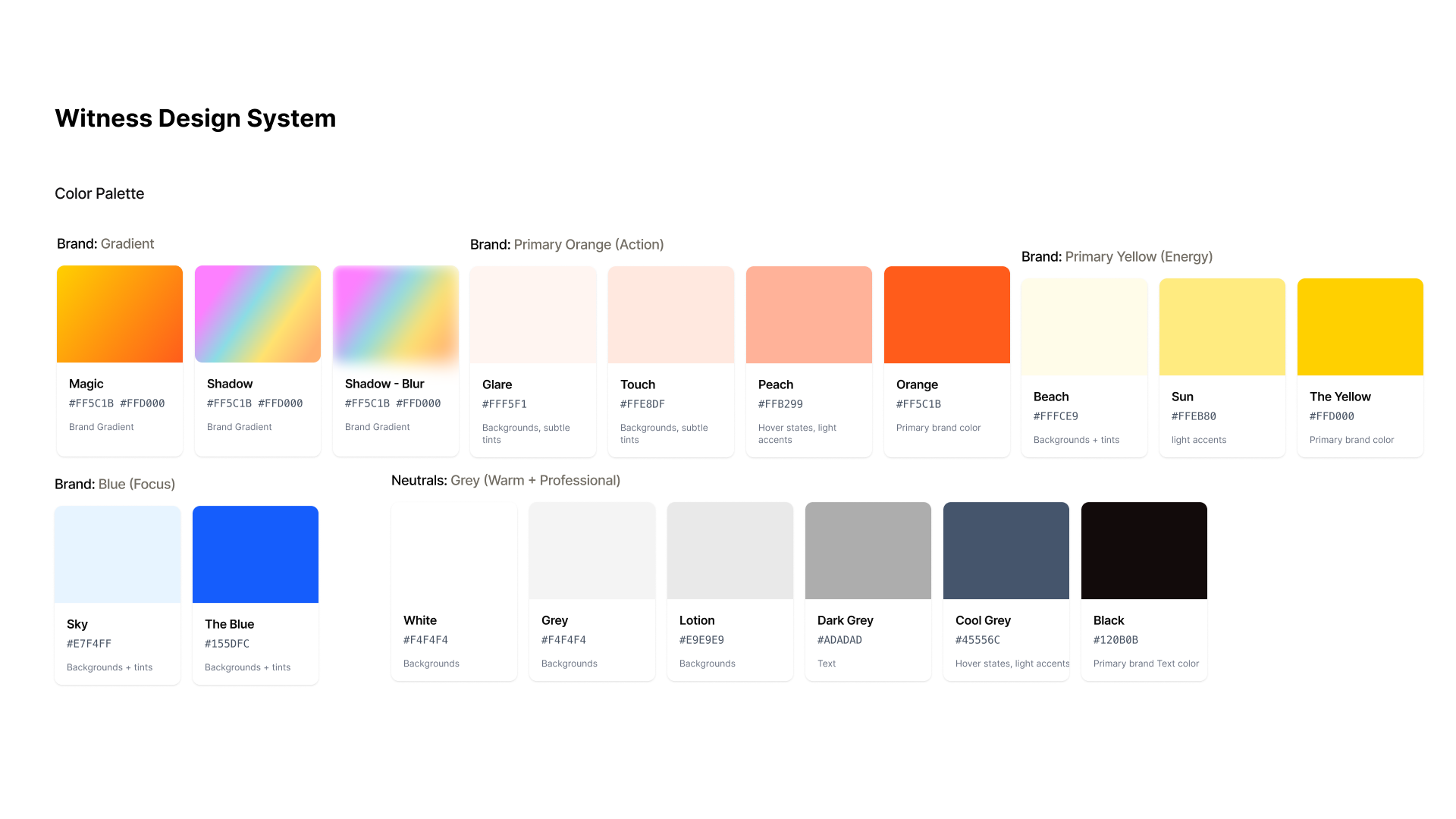
Task: Click hex codes under Magic
Action: click(x=117, y=403)
